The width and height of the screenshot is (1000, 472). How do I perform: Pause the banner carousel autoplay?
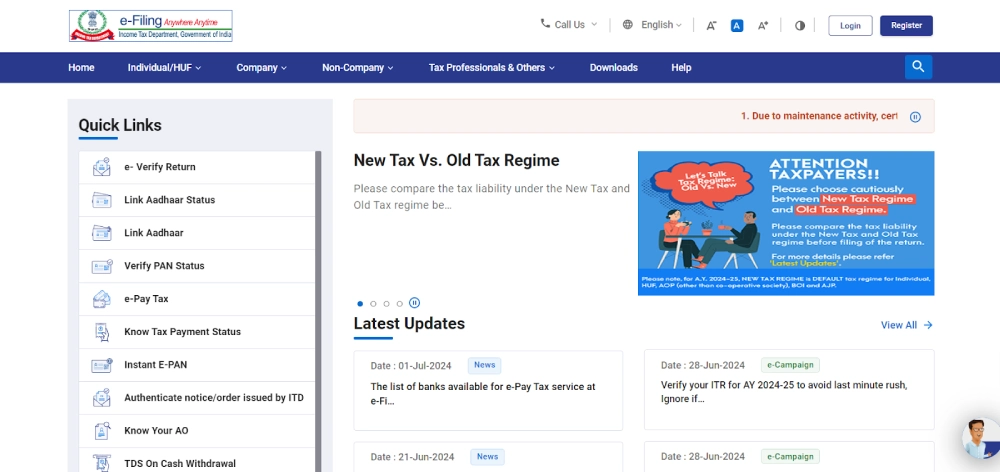(x=415, y=303)
